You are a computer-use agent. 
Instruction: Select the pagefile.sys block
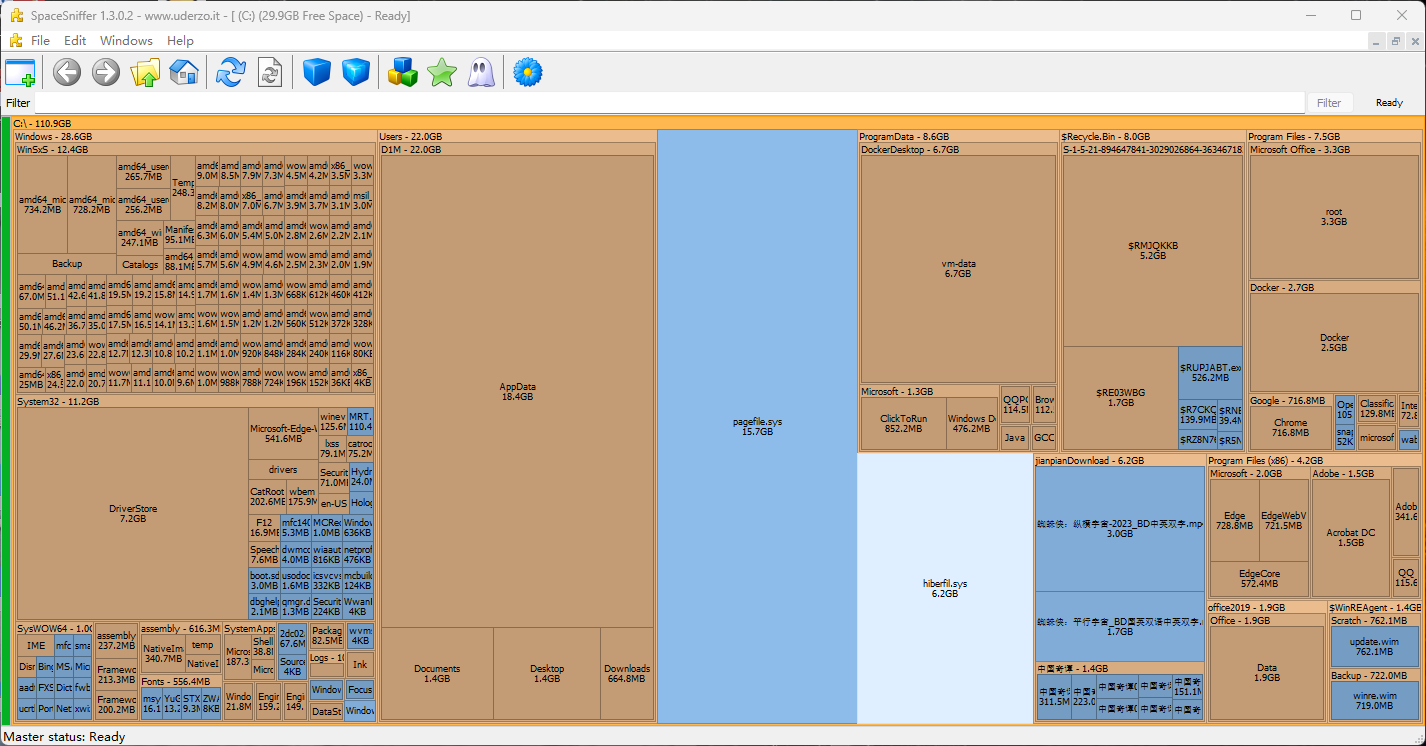(x=757, y=426)
